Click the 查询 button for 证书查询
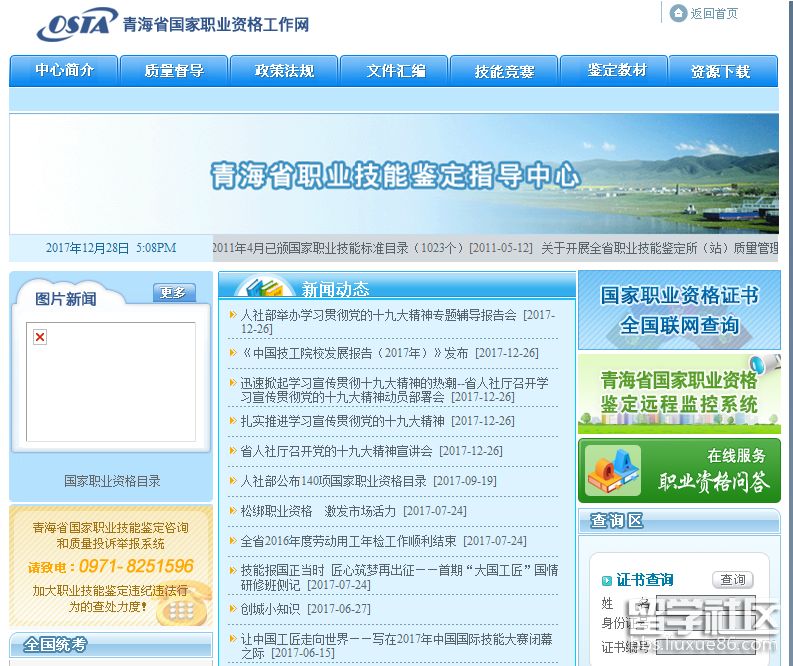This screenshot has width=793, height=666. pos(732,580)
